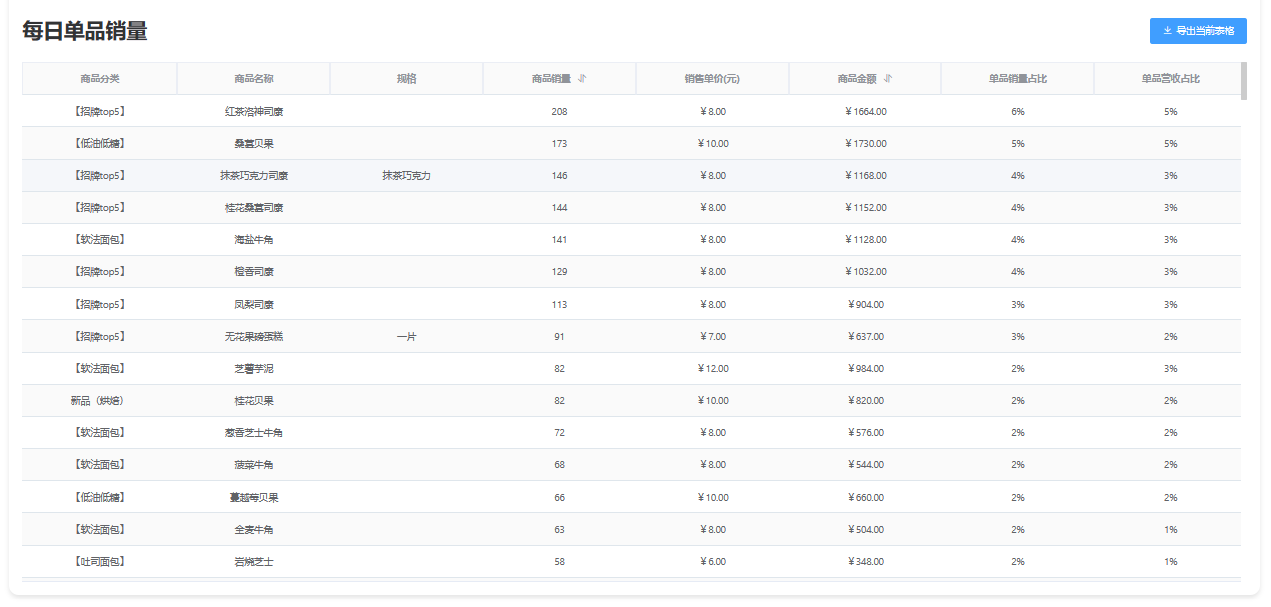
Task: Click the 单品营收占比 column header
Action: [1170, 79]
